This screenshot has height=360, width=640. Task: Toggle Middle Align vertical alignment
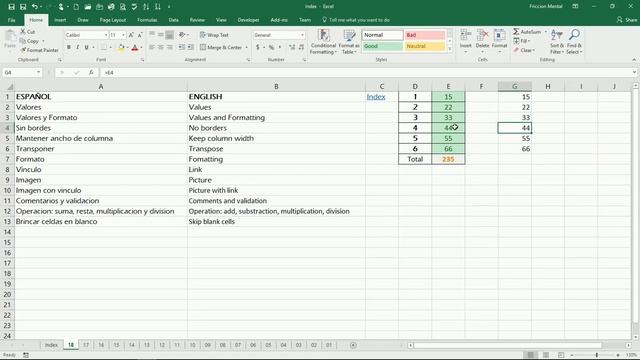[161, 35]
